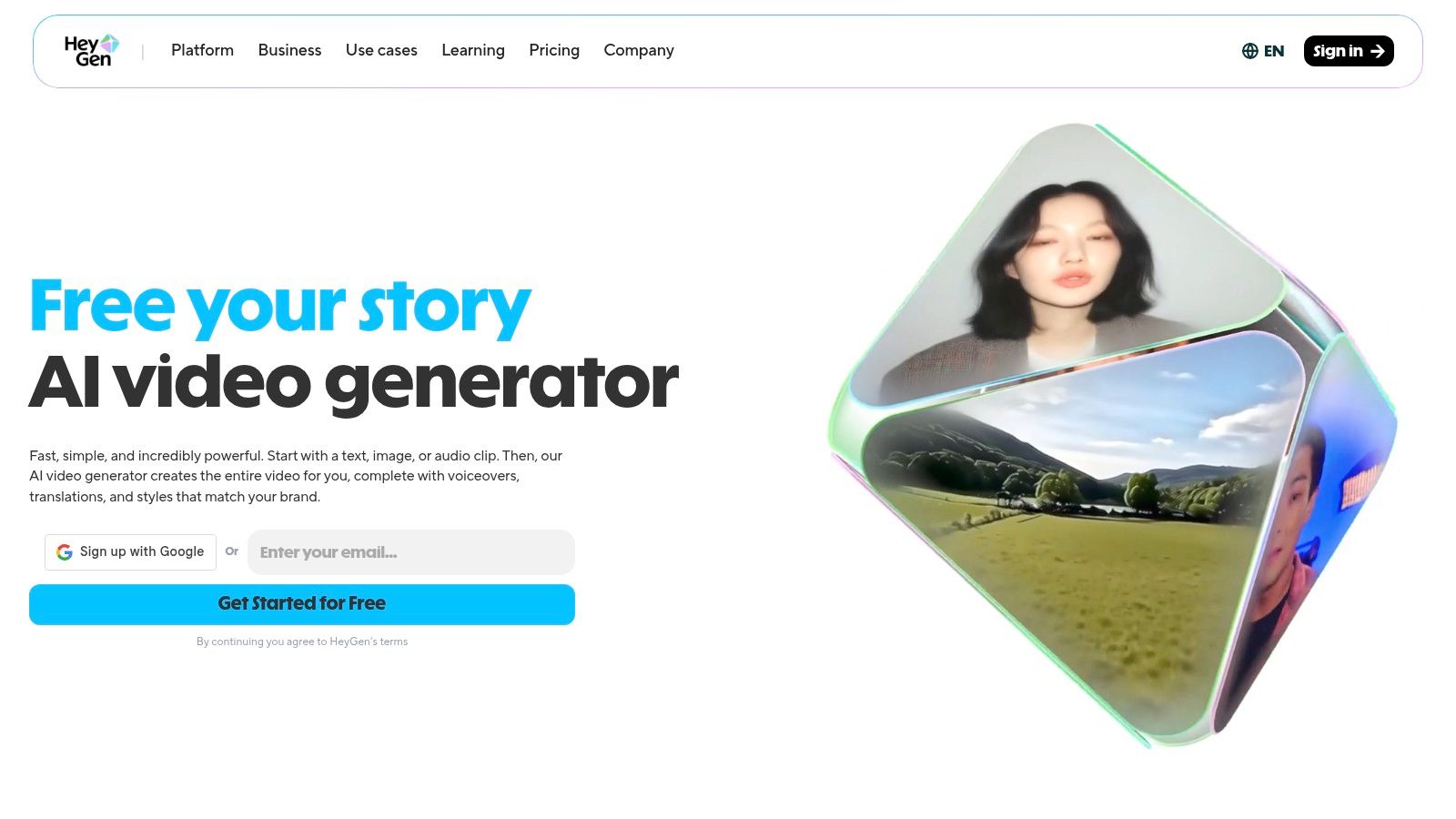Click the arrow inside Sign in button
Image resolution: width=1456 pixels, height=819 pixels.
click(x=1378, y=51)
